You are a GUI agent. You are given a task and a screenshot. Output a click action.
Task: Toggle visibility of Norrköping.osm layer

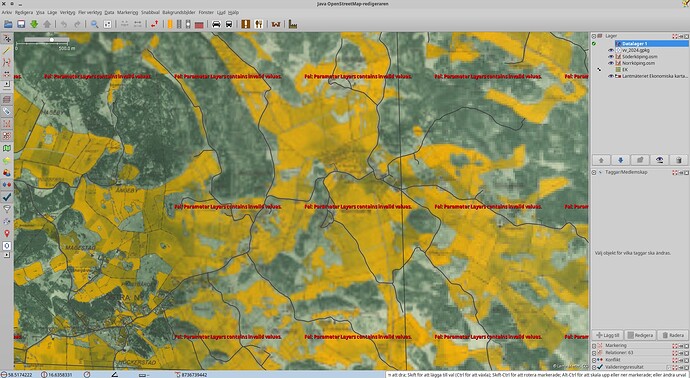tap(611, 63)
